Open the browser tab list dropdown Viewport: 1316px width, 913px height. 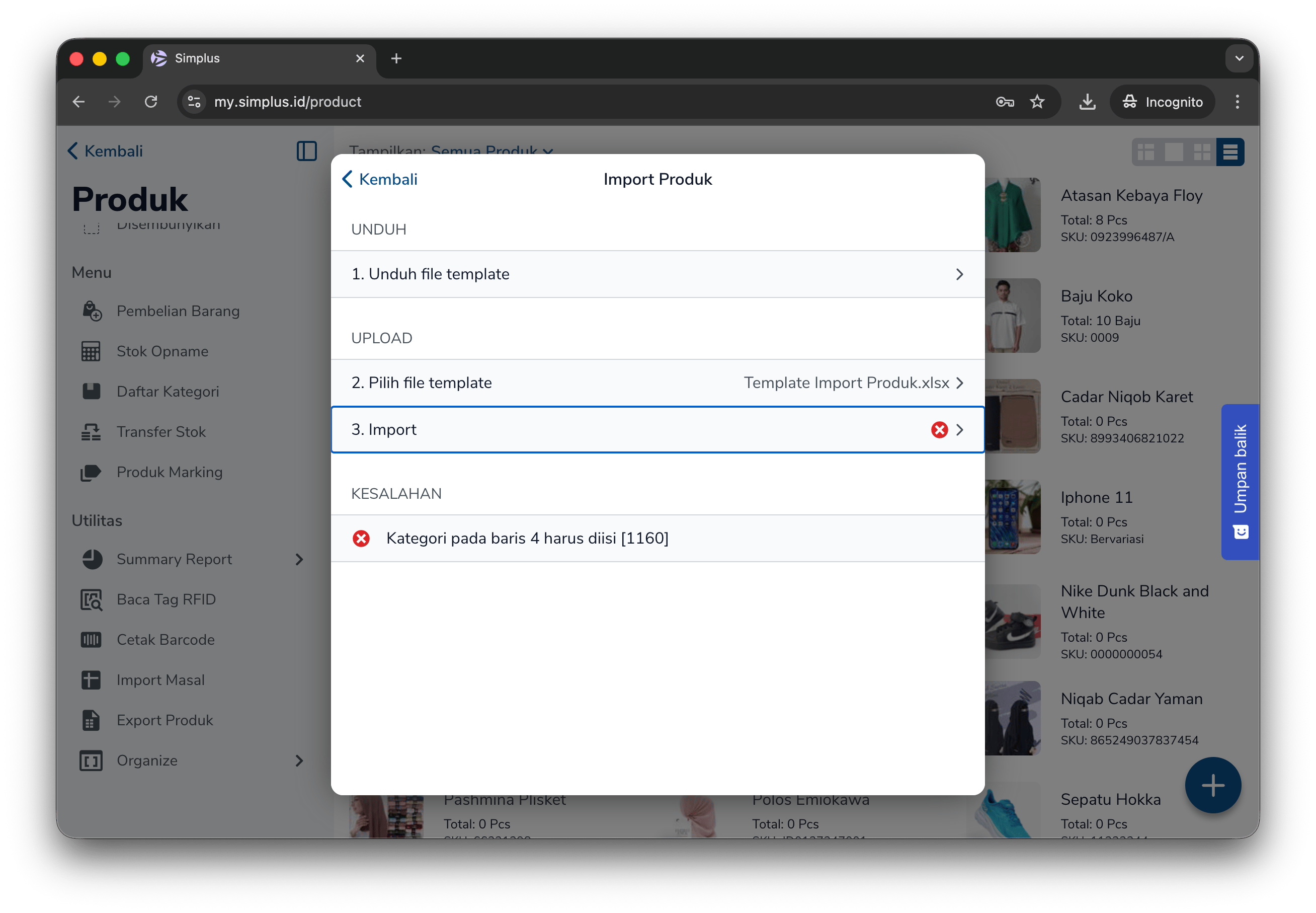(x=1239, y=58)
